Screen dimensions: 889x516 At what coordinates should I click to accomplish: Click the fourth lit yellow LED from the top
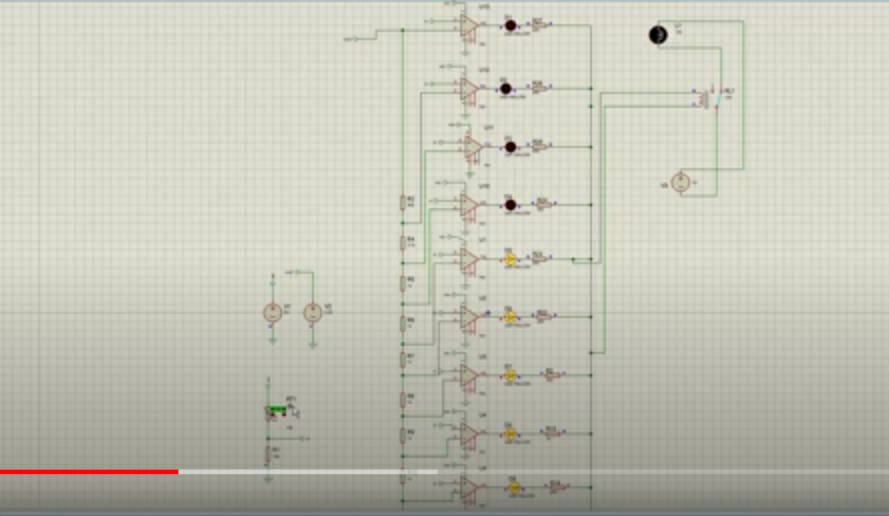tap(510, 434)
